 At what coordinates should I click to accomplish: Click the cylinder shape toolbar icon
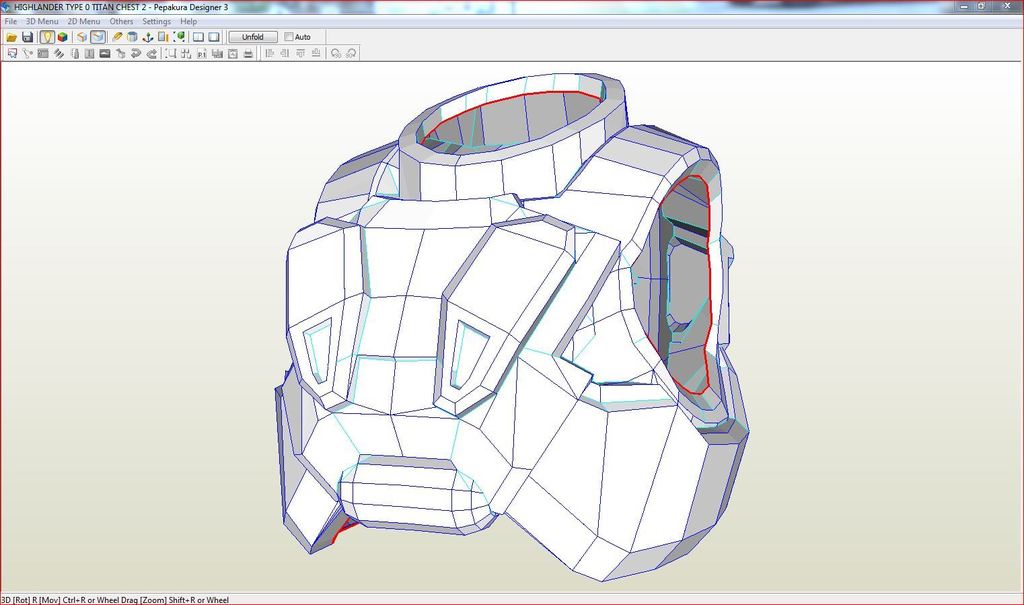pyautogui.click(x=132, y=37)
